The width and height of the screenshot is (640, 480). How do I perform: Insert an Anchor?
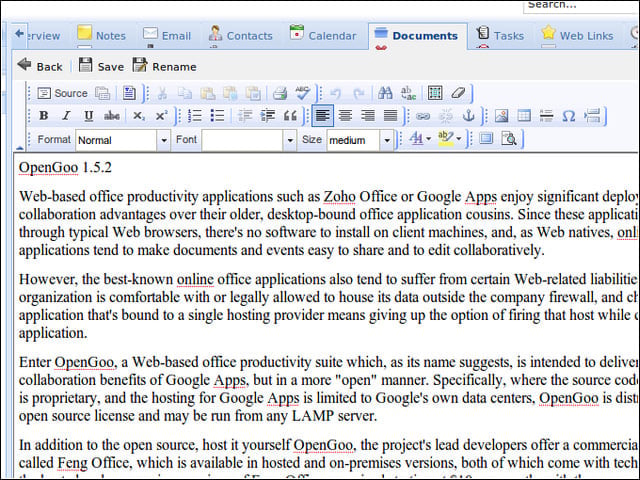468,116
